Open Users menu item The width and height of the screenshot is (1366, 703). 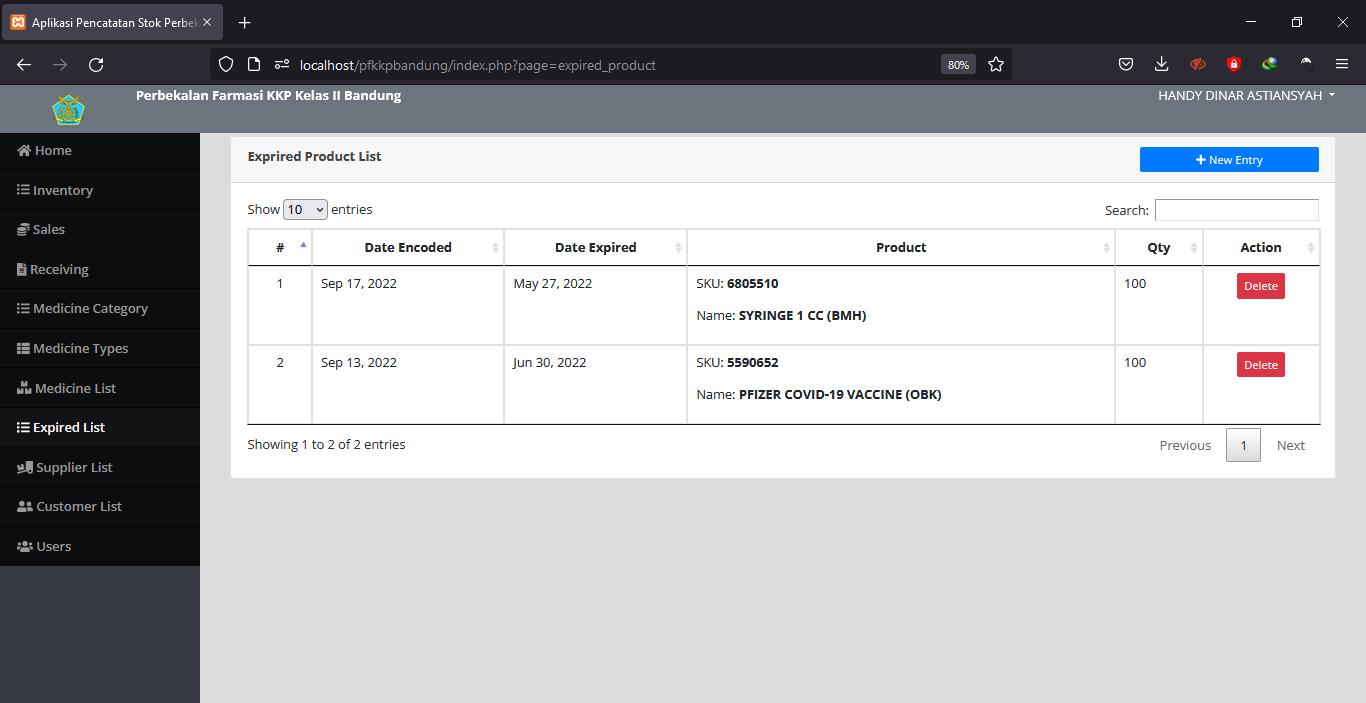pos(100,547)
